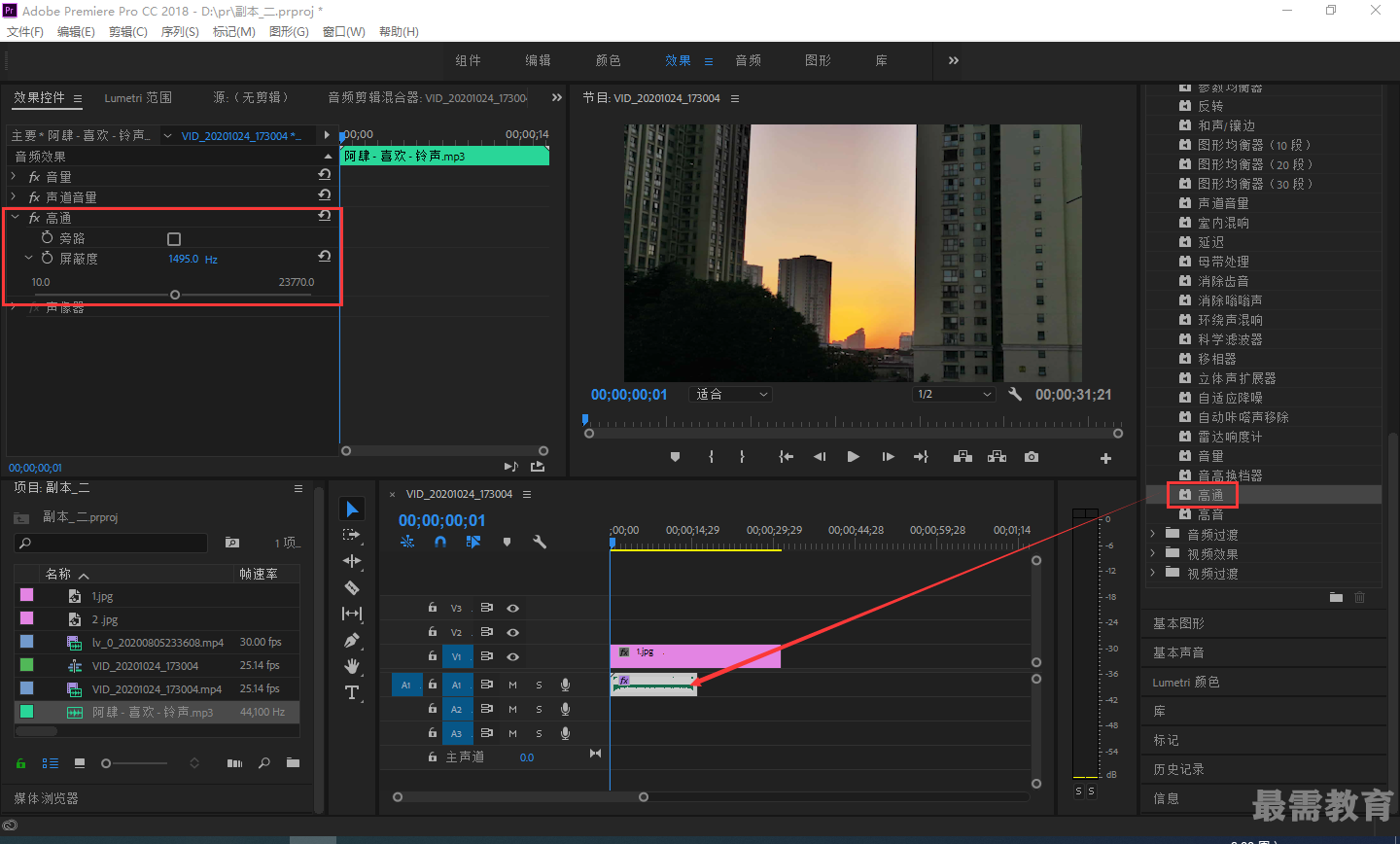The height and width of the screenshot is (844, 1400).
Task: Enable voice-over record on track A1
Action: click(565, 685)
